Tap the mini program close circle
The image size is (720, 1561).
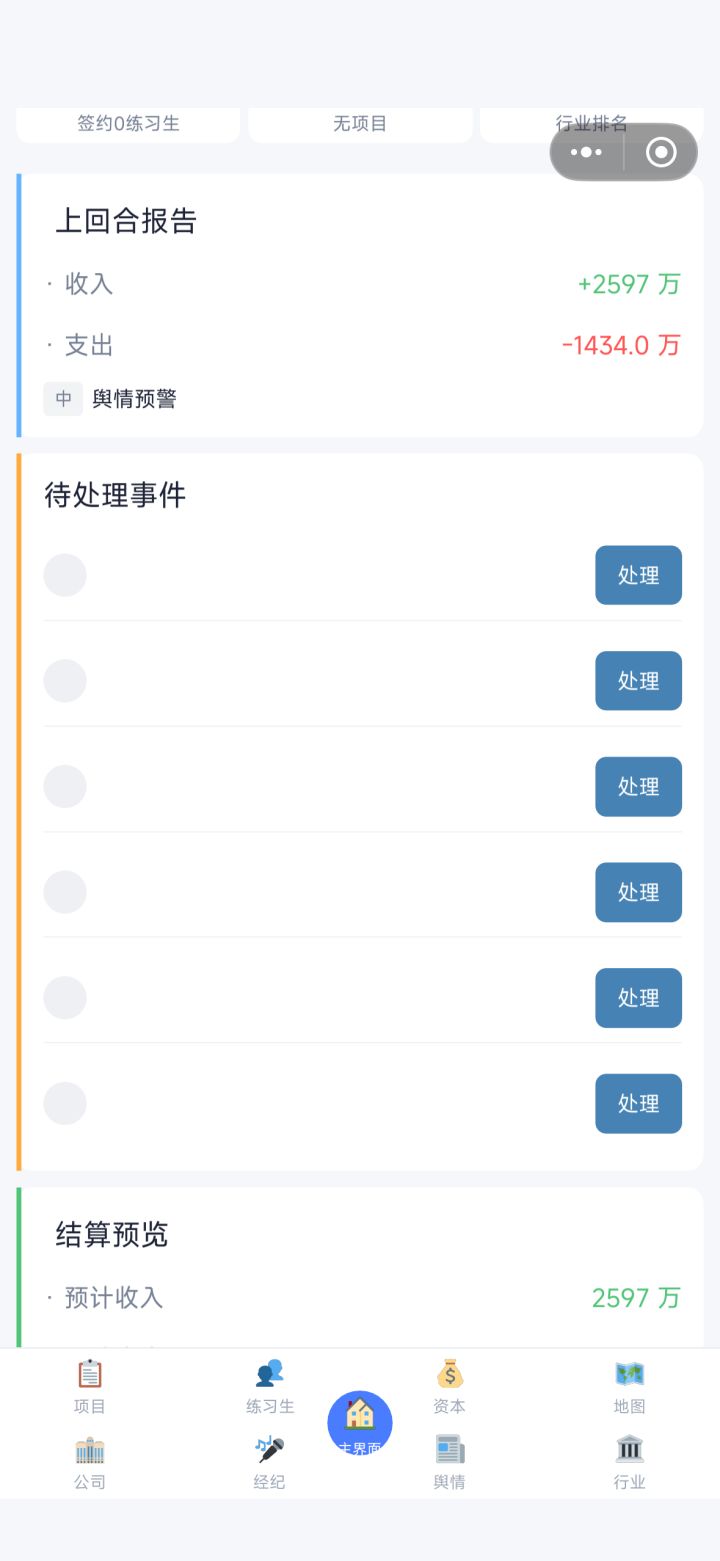tap(661, 152)
